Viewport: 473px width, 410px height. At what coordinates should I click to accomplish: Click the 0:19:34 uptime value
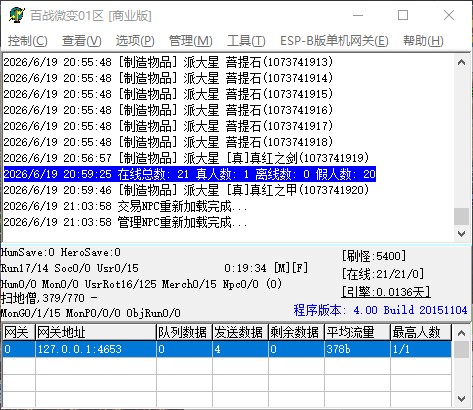tap(245, 268)
